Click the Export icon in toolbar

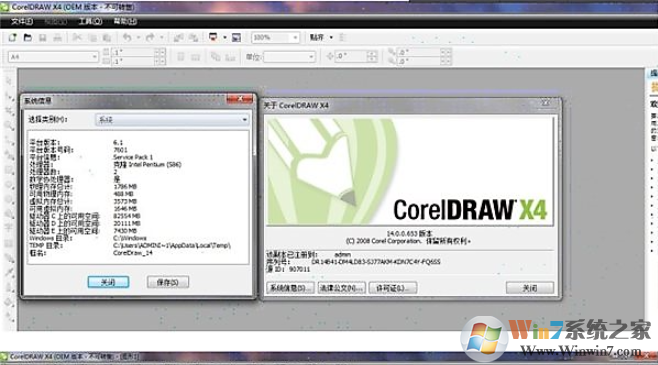[x=193, y=38]
